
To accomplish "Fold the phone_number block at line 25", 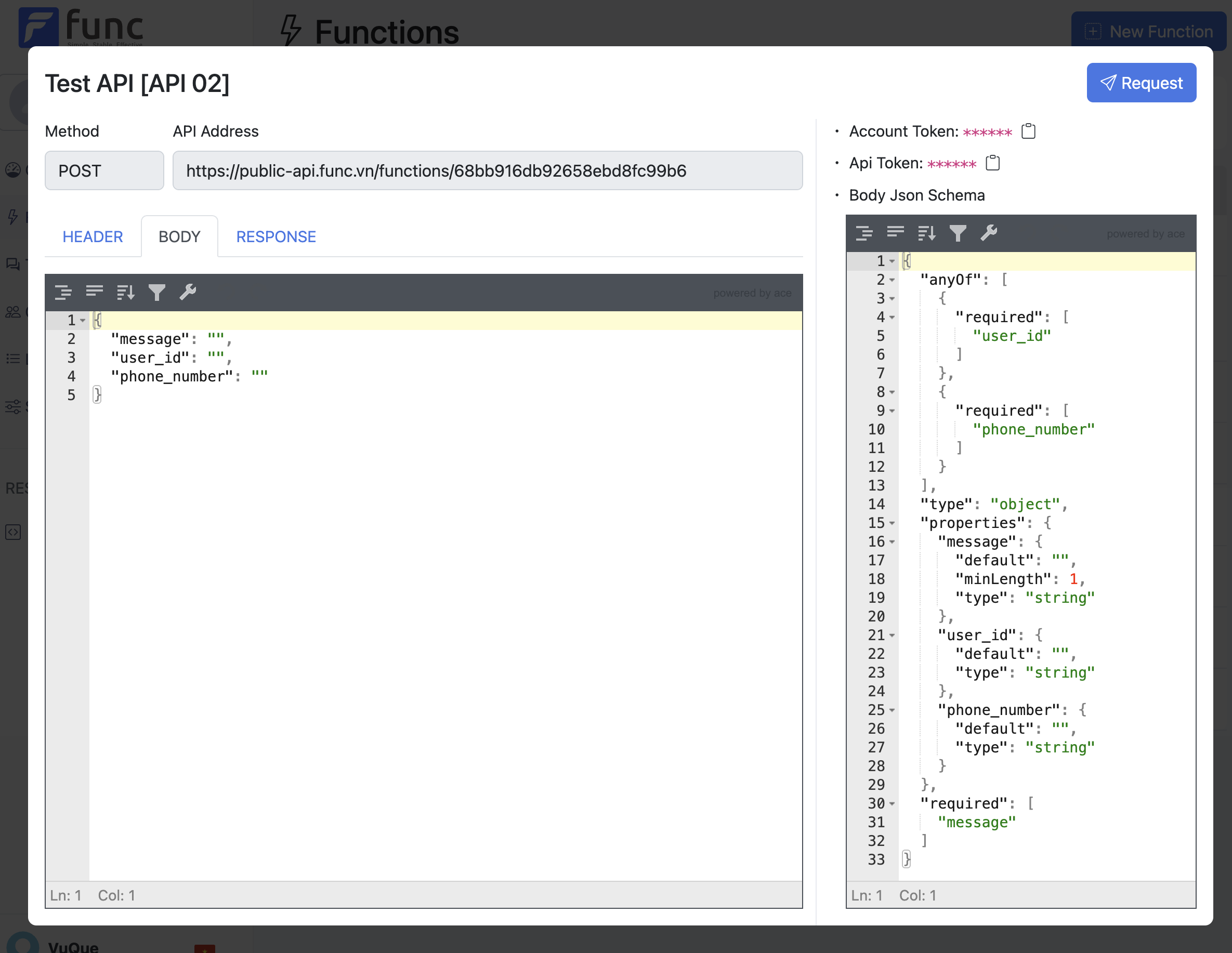I will tap(892, 710).
